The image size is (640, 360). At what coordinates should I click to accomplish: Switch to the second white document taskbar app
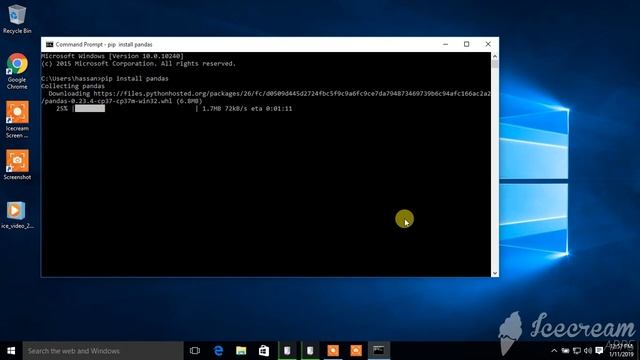[x=310, y=351]
